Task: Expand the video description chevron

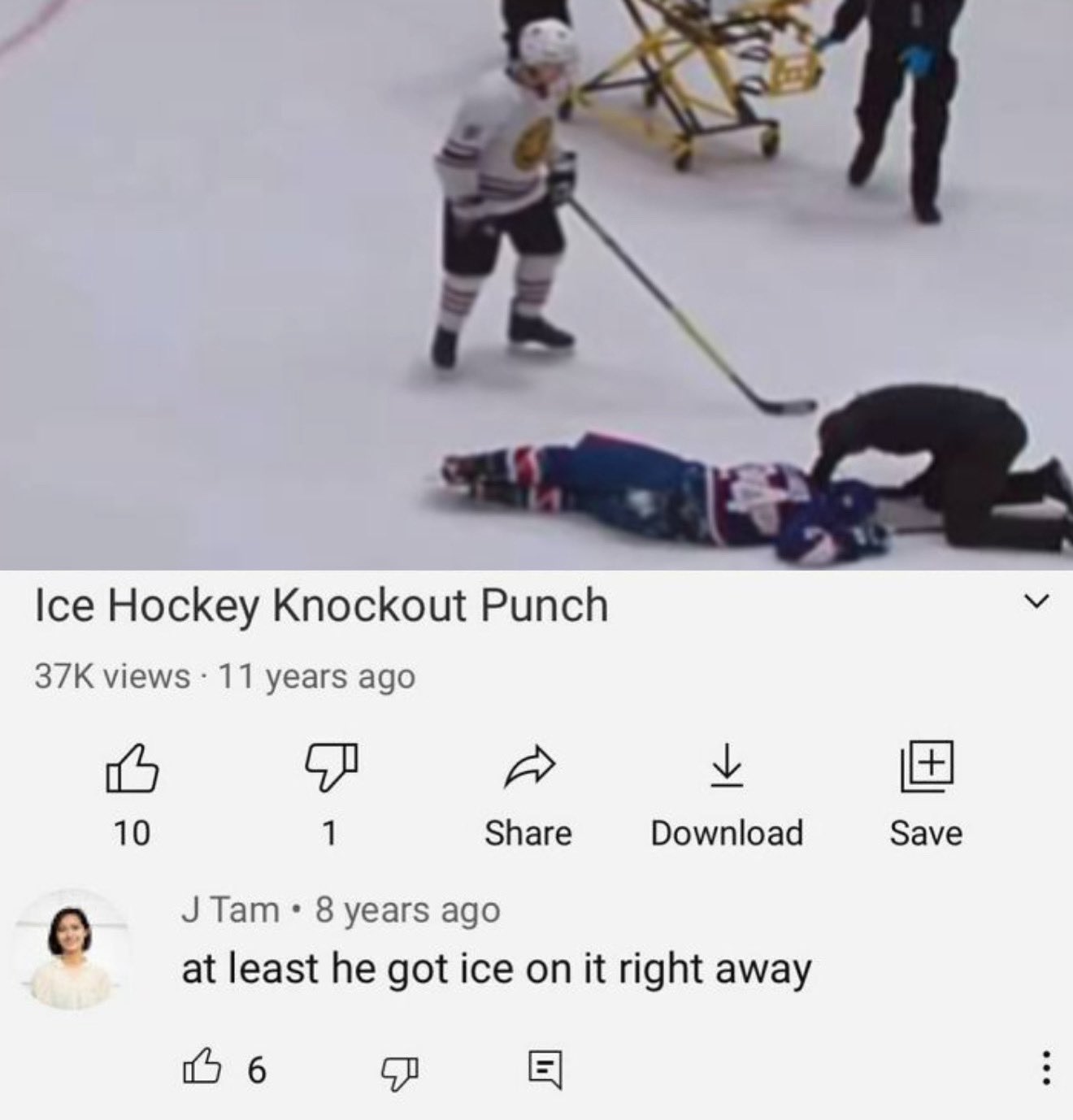Action: click(1035, 602)
